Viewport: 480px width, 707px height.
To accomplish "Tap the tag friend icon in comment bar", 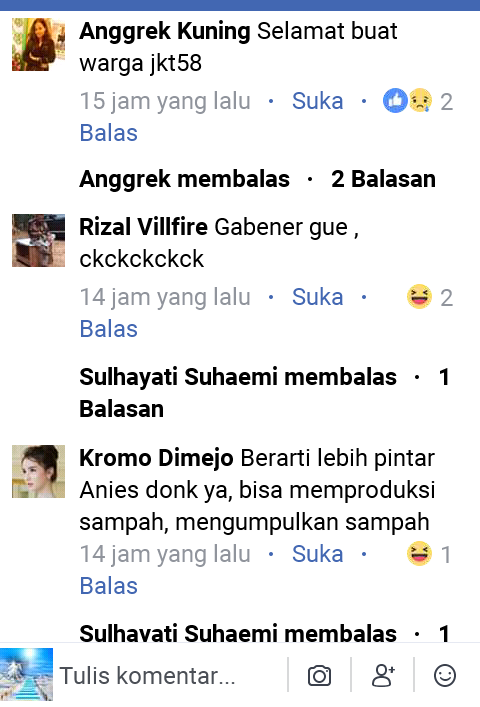I will [383, 675].
